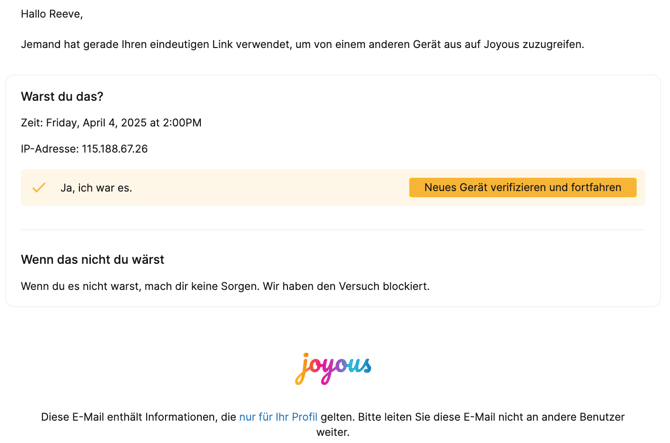670x443 pixels.
Task: Click the "Wenn das nicht du wärst" heading
Action: click(x=92, y=260)
